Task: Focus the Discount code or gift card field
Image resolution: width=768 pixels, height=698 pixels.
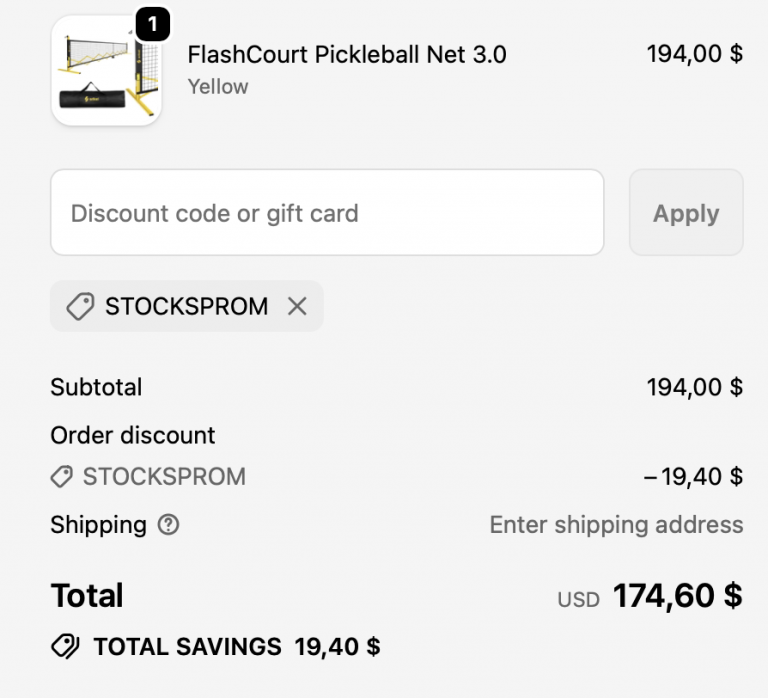Action: tap(327, 213)
